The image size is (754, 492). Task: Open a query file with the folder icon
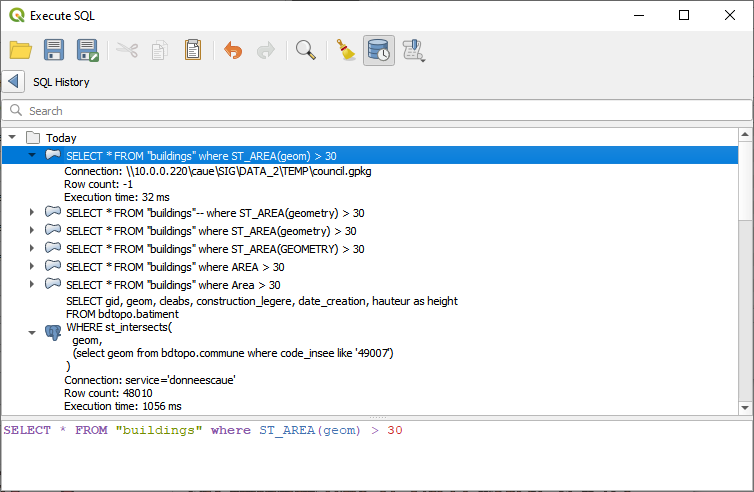click(x=20, y=50)
